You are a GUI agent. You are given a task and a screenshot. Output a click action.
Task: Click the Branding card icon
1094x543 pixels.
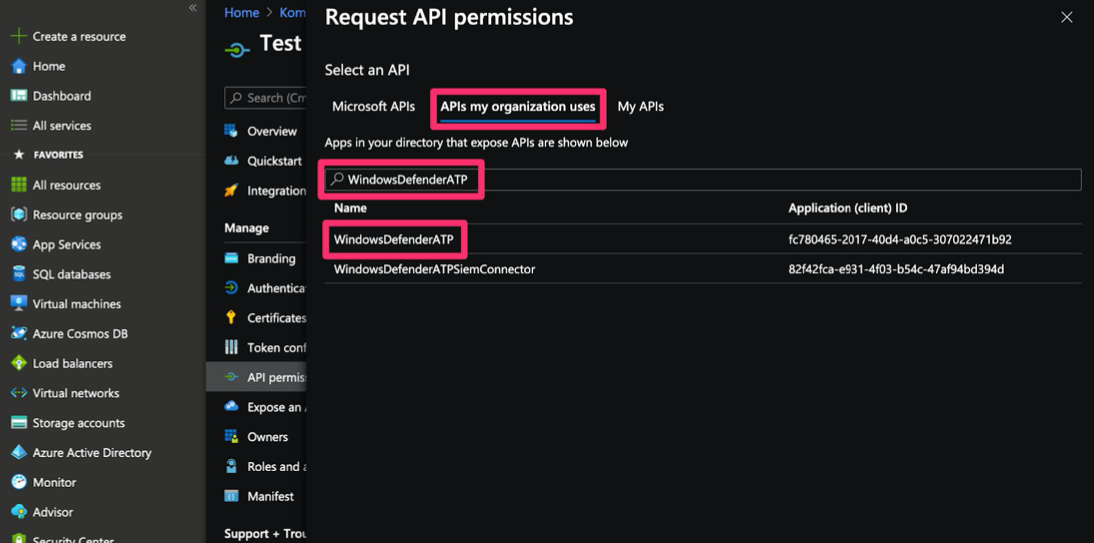[x=231, y=258]
